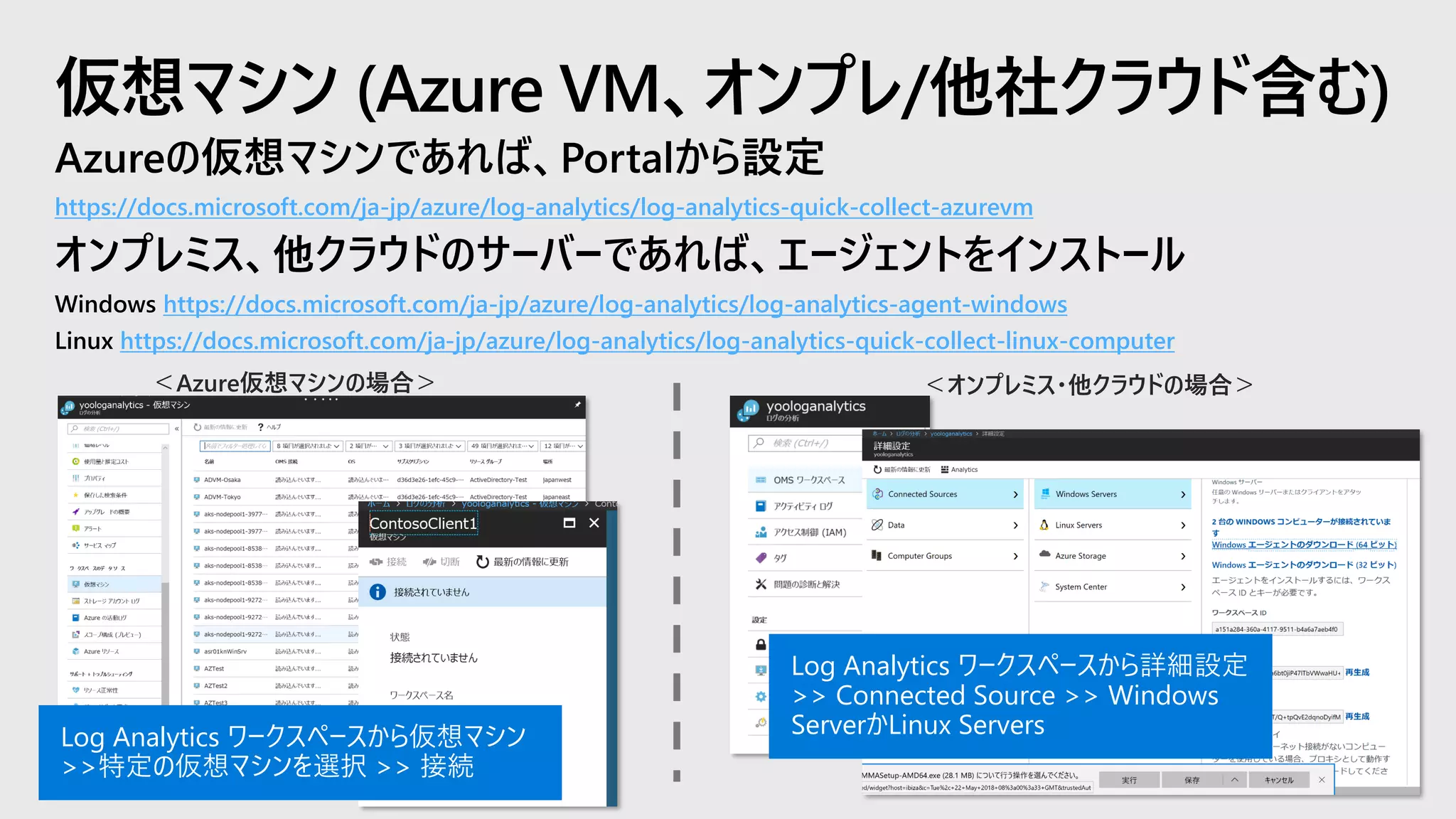This screenshot has height=819, width=1456.
Task: Open the log-analytics-quick-collect-linux-computer link
Action: [647, 341]
